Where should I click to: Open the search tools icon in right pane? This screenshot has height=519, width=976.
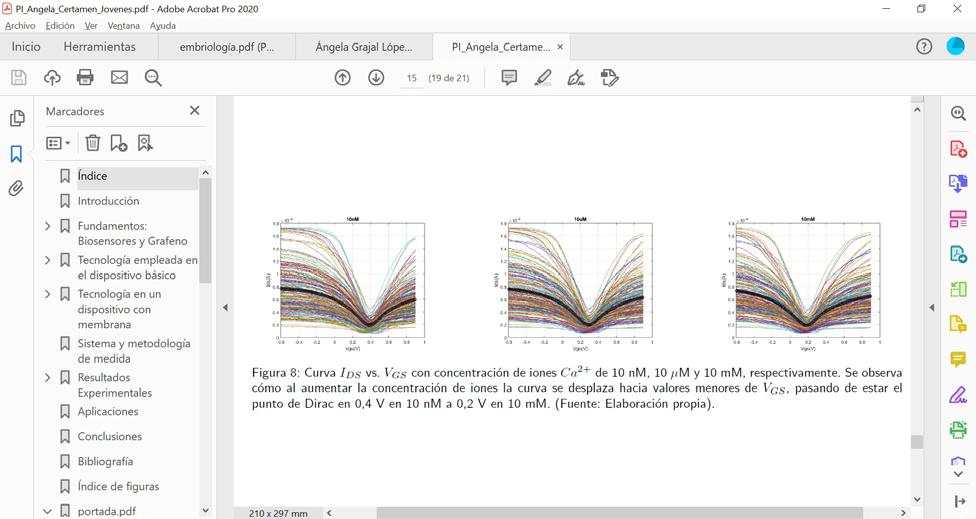[x=959, y=113]
